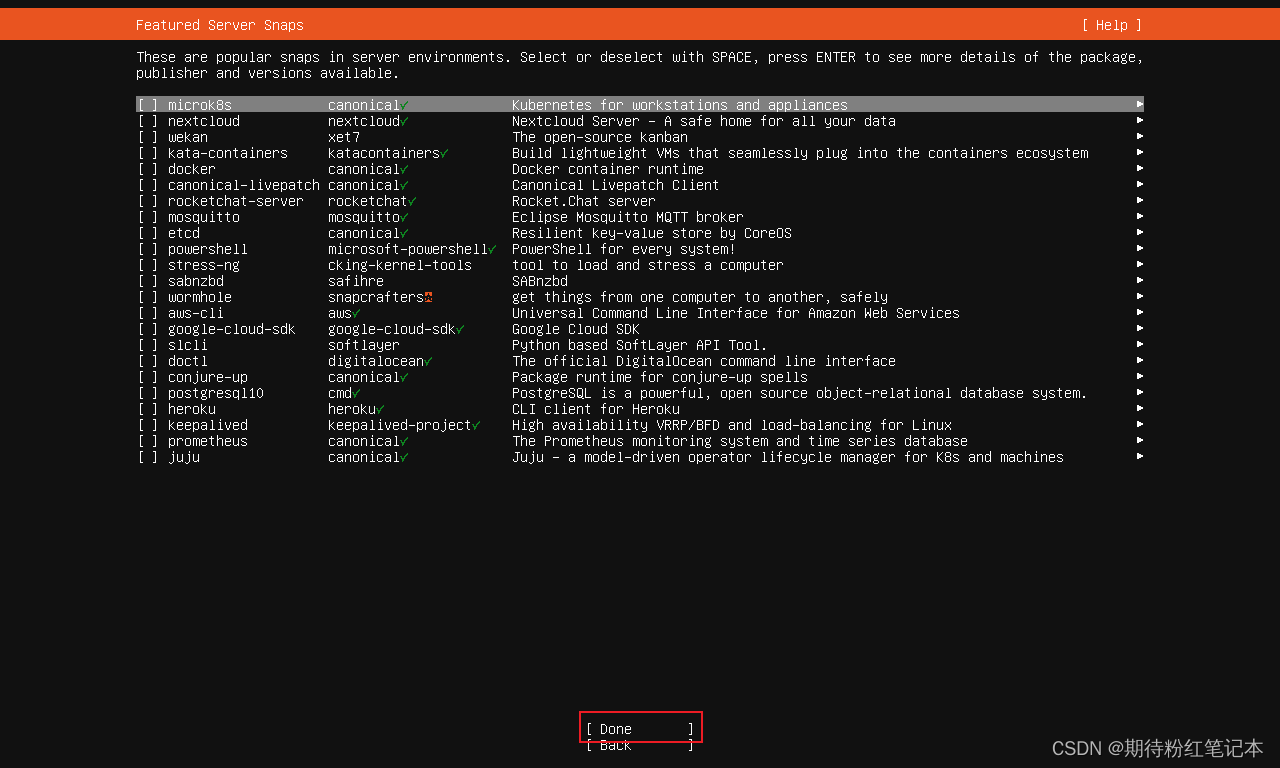Select the docker snap checkbox
This screenshot has height=768, width=1280.
point(148,169)
